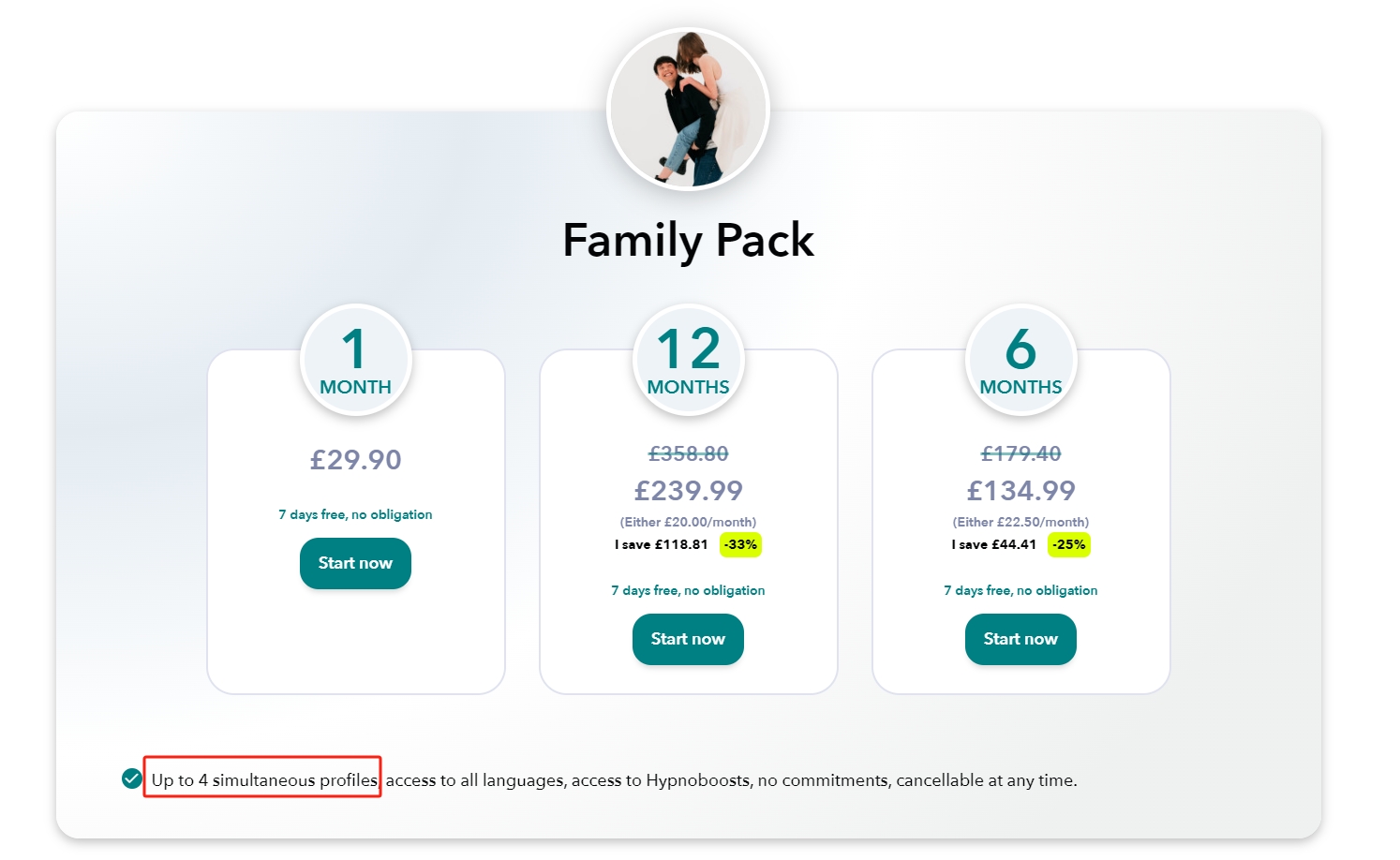
Task: Click the £29.90 monthly price
Action: point(356,460)
